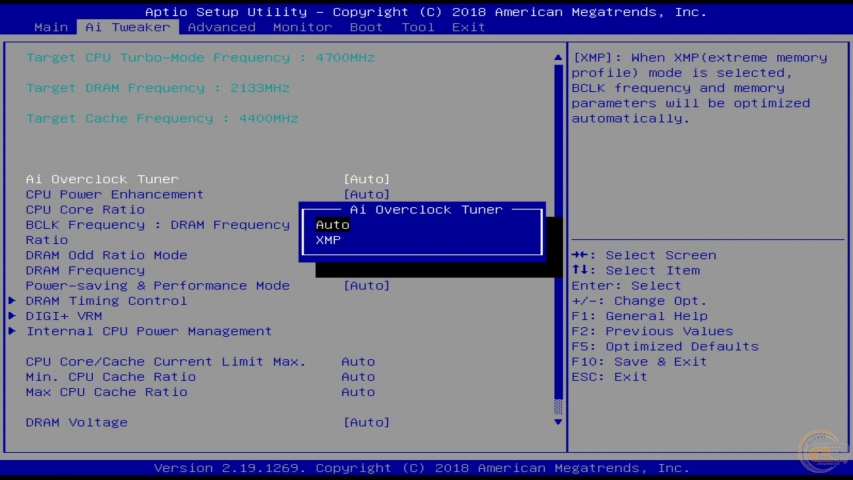Select the CPU Core Ratio setting
The width and height of the screenshot is (853, 480).
tap(85, 210)
